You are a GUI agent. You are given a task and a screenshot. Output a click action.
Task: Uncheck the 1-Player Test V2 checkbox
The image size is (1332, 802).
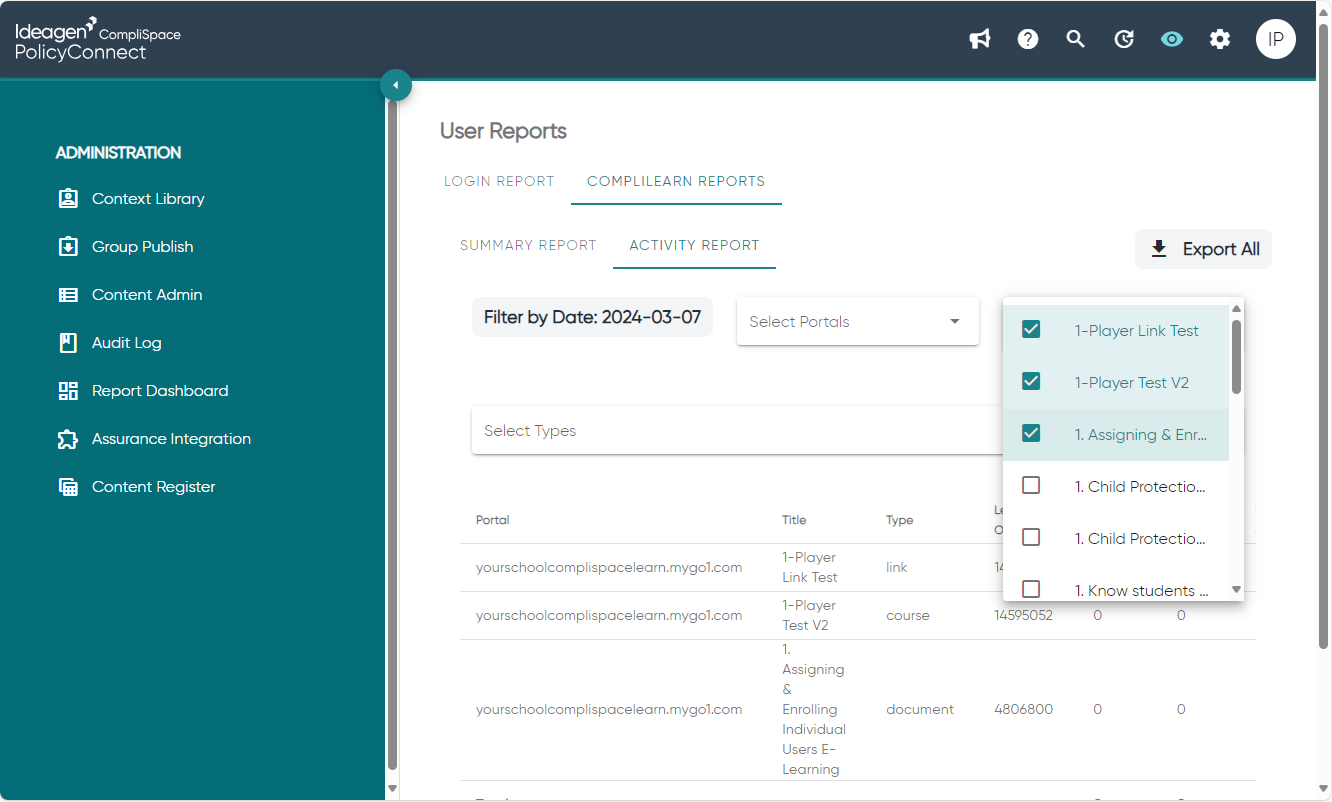coord(1031,381)
